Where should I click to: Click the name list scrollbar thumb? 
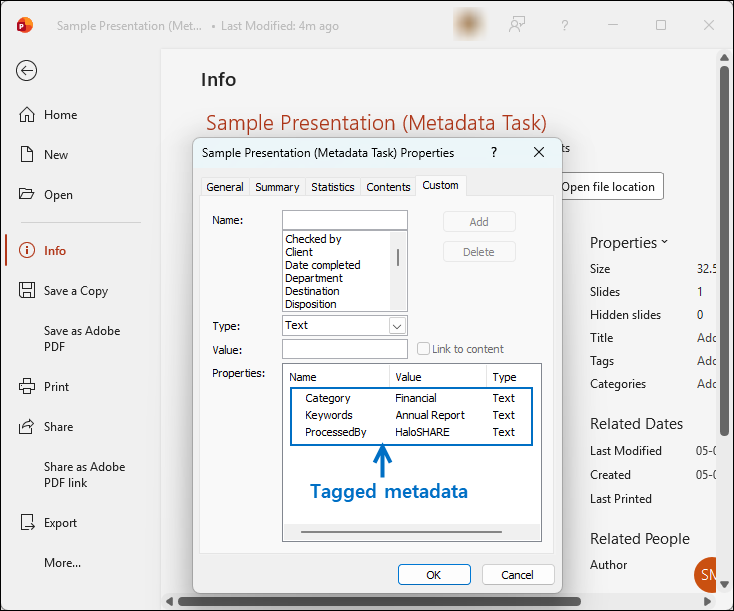[x=397, y=257]
